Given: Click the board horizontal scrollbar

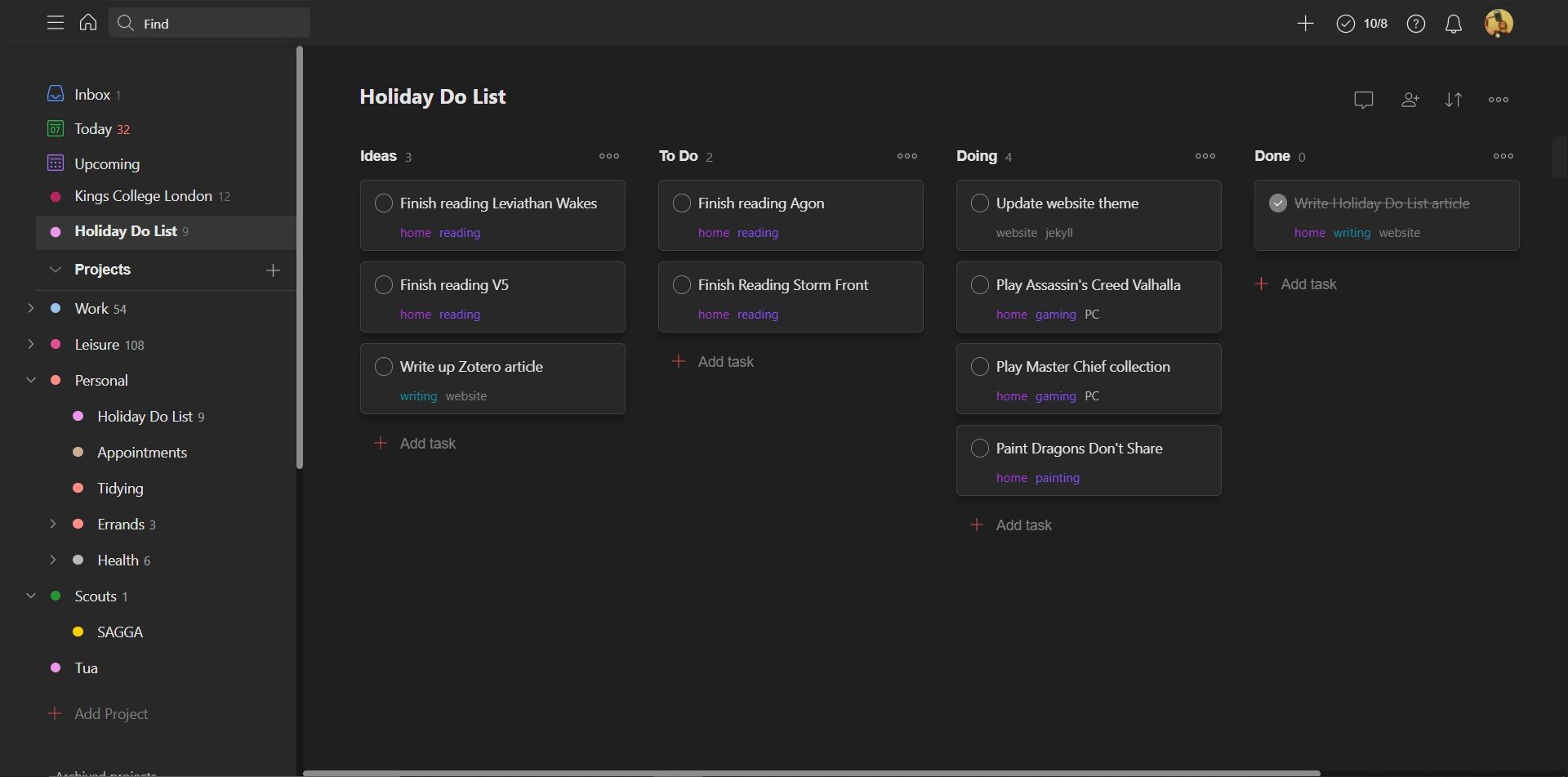Looking at the screenshot, I should click(812, 773).
